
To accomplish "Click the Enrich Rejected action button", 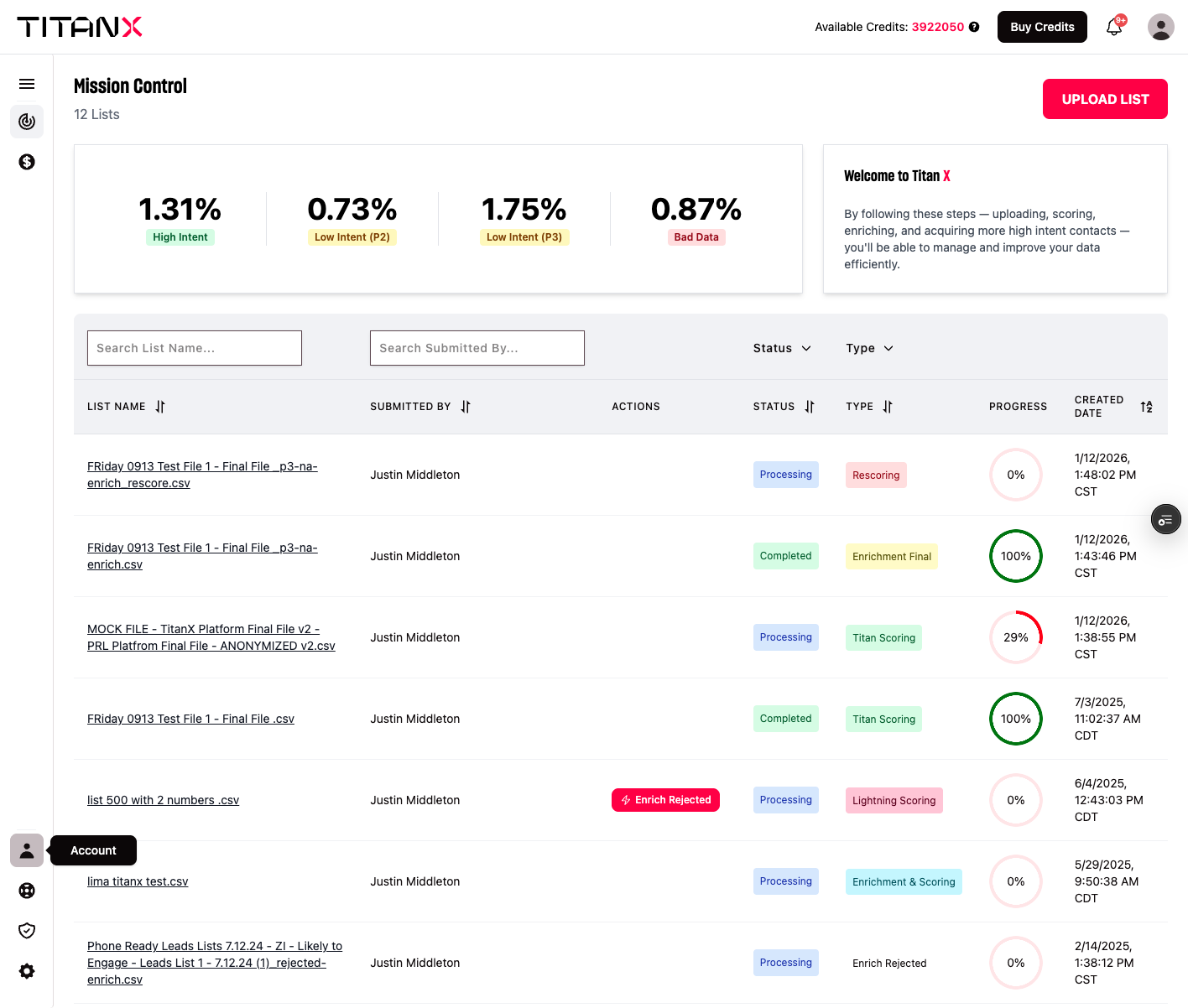I will [665, 800].
